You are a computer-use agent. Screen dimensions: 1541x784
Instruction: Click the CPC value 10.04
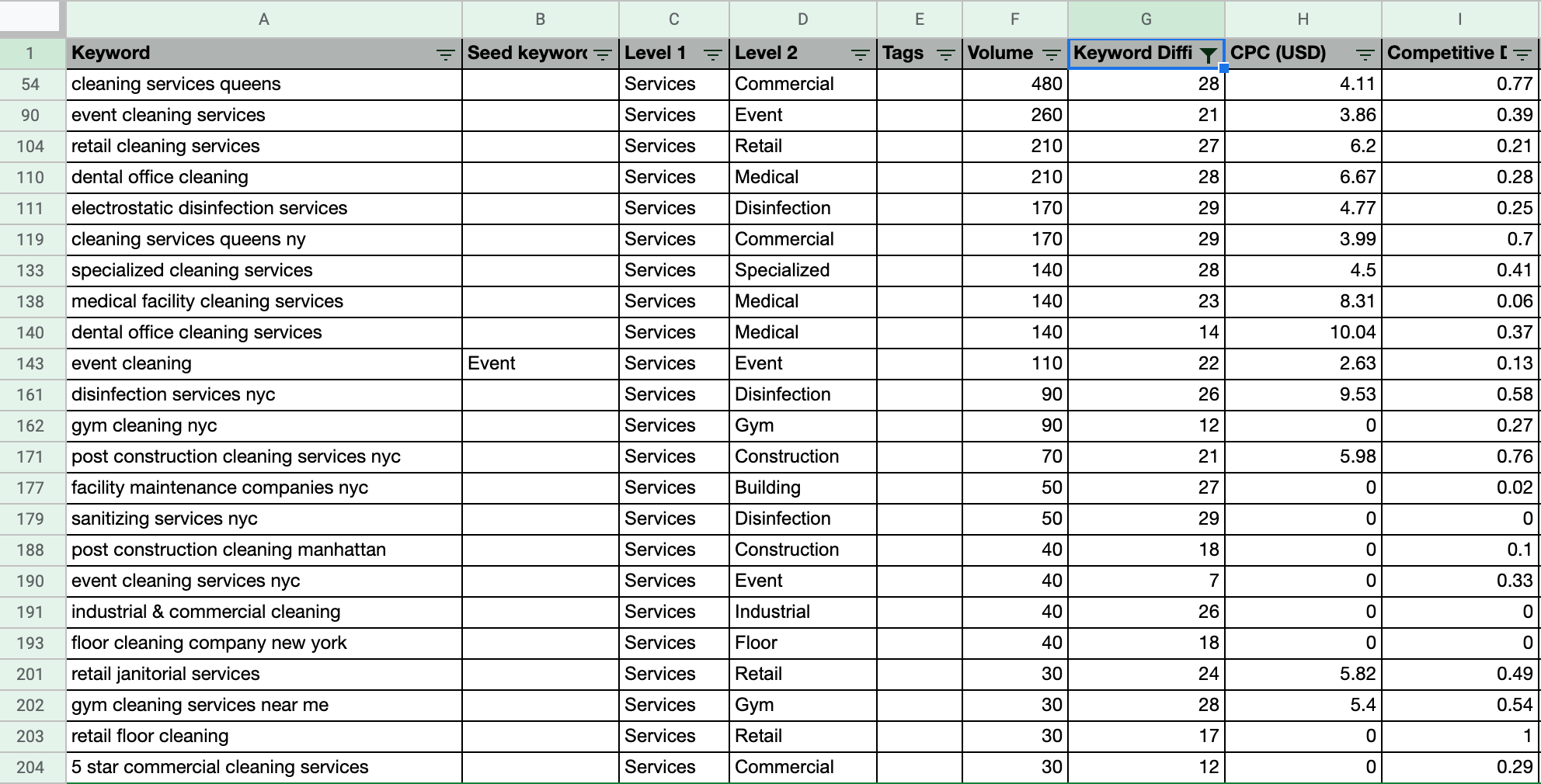[x=1303, y=333]
